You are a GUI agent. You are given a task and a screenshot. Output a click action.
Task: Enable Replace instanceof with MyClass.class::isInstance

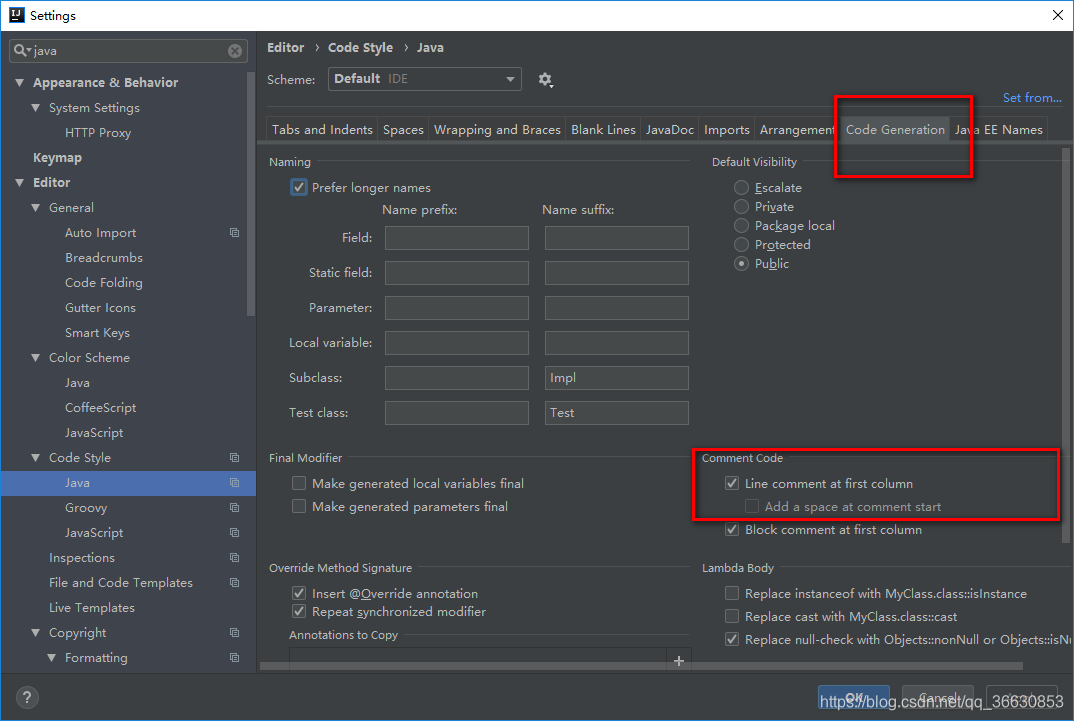click(x=732, y=593)
